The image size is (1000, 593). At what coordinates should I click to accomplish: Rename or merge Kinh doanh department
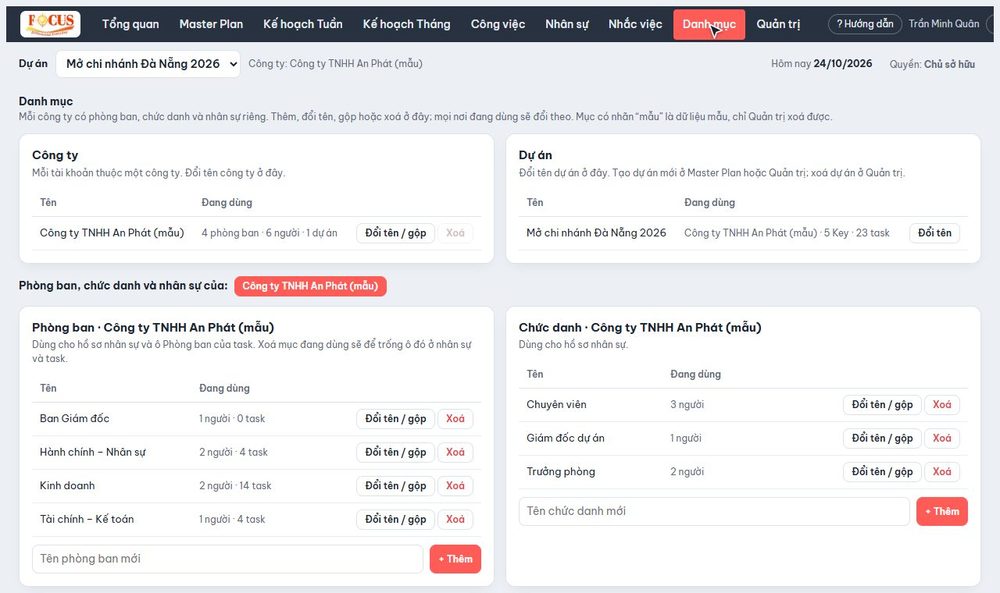395,485
